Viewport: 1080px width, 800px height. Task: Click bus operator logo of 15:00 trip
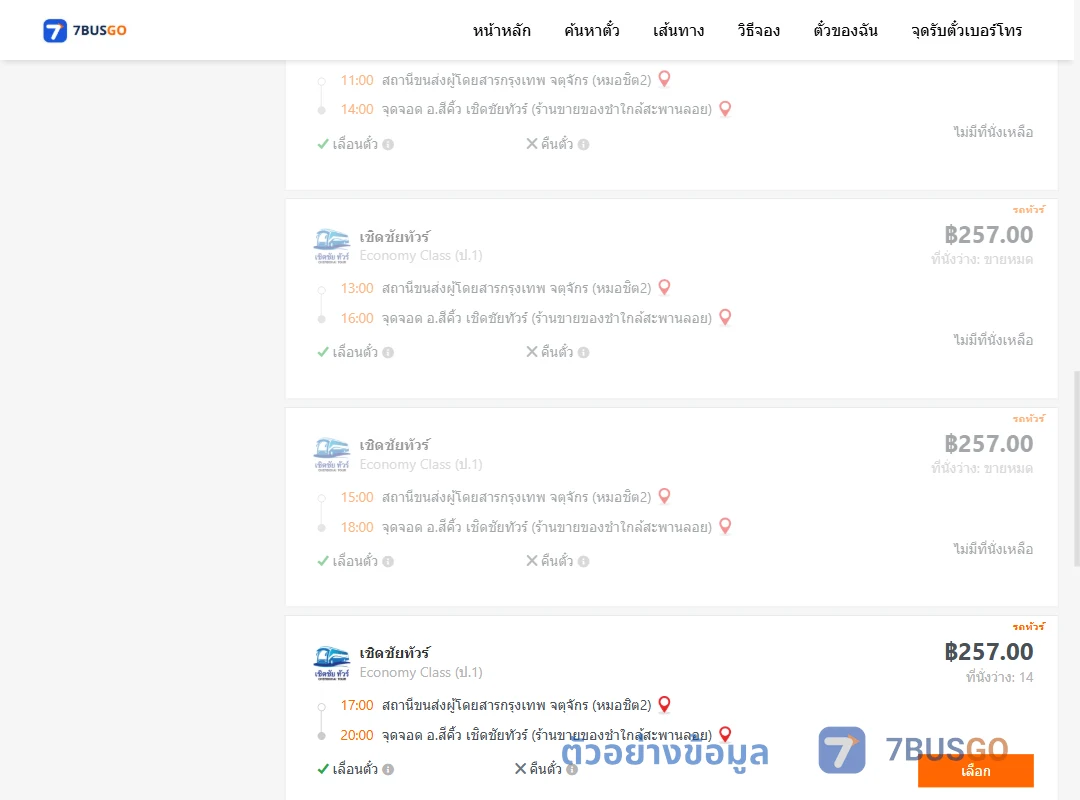click(x=332, y=455)
